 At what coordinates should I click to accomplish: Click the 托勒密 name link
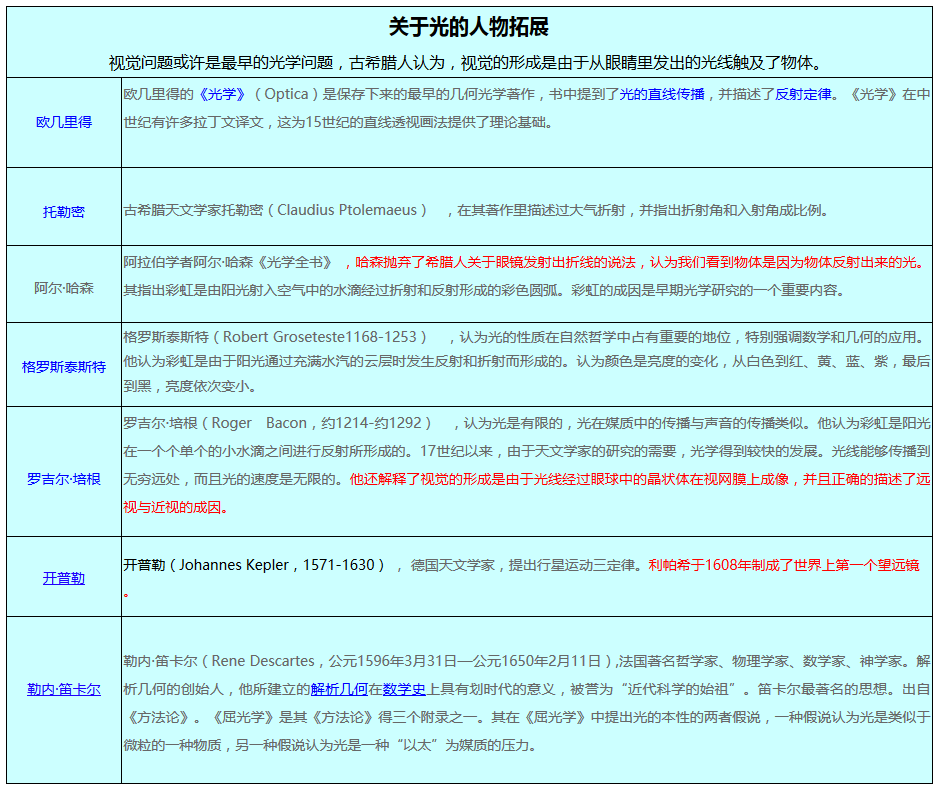coord(64,211)
